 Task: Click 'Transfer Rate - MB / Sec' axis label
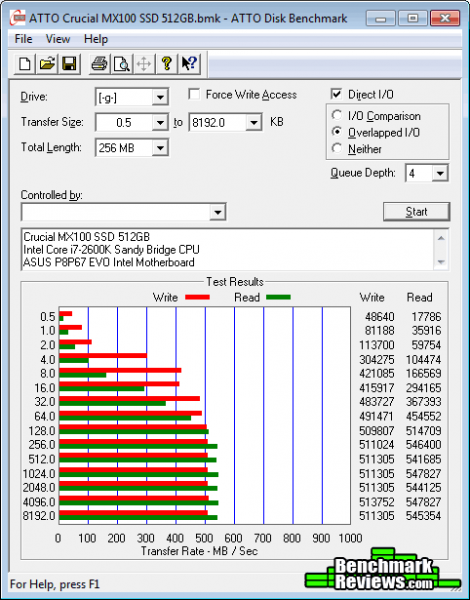(199, 551)
